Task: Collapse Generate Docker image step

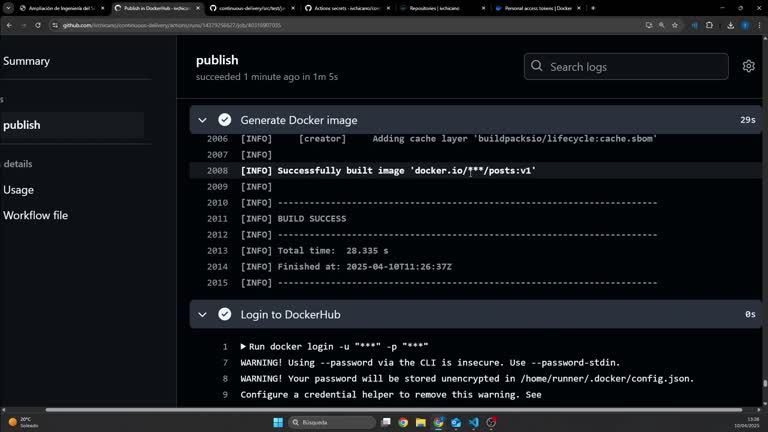Action: pyautogui.click(x=202, y=120)
